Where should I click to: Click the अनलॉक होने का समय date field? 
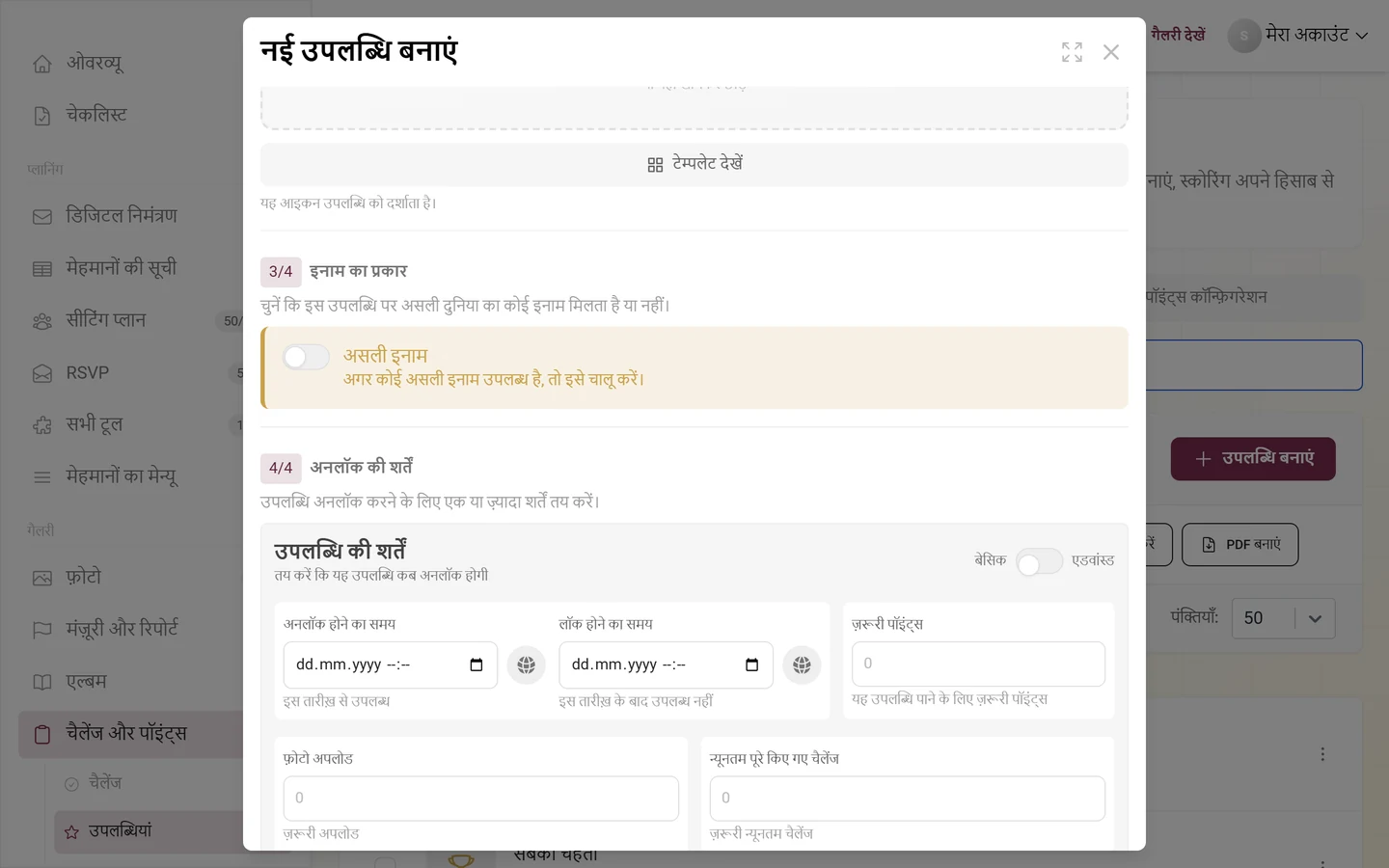pyautogui.click(x=391, y=665)
